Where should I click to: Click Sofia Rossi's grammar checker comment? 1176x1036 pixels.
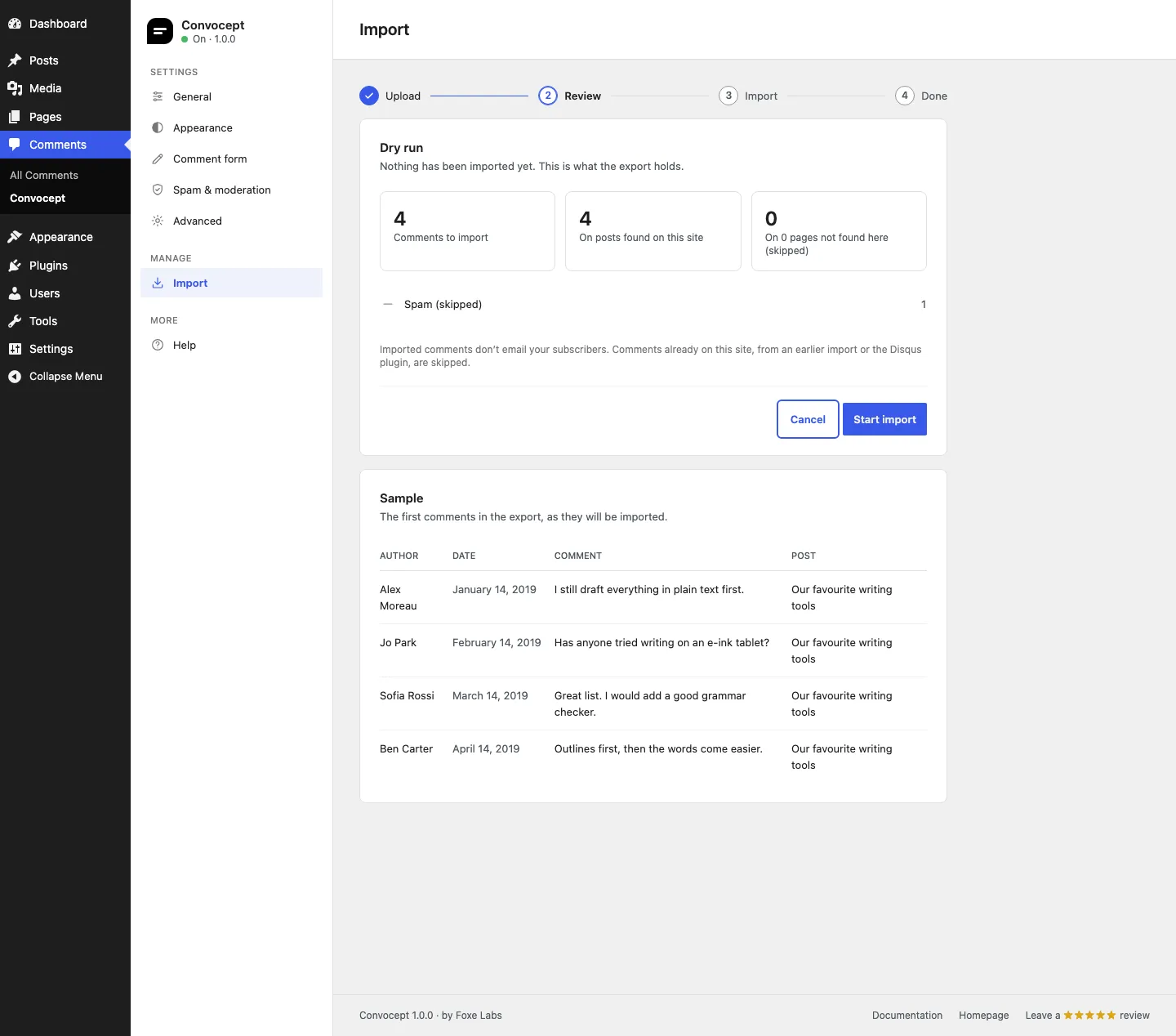650,703
